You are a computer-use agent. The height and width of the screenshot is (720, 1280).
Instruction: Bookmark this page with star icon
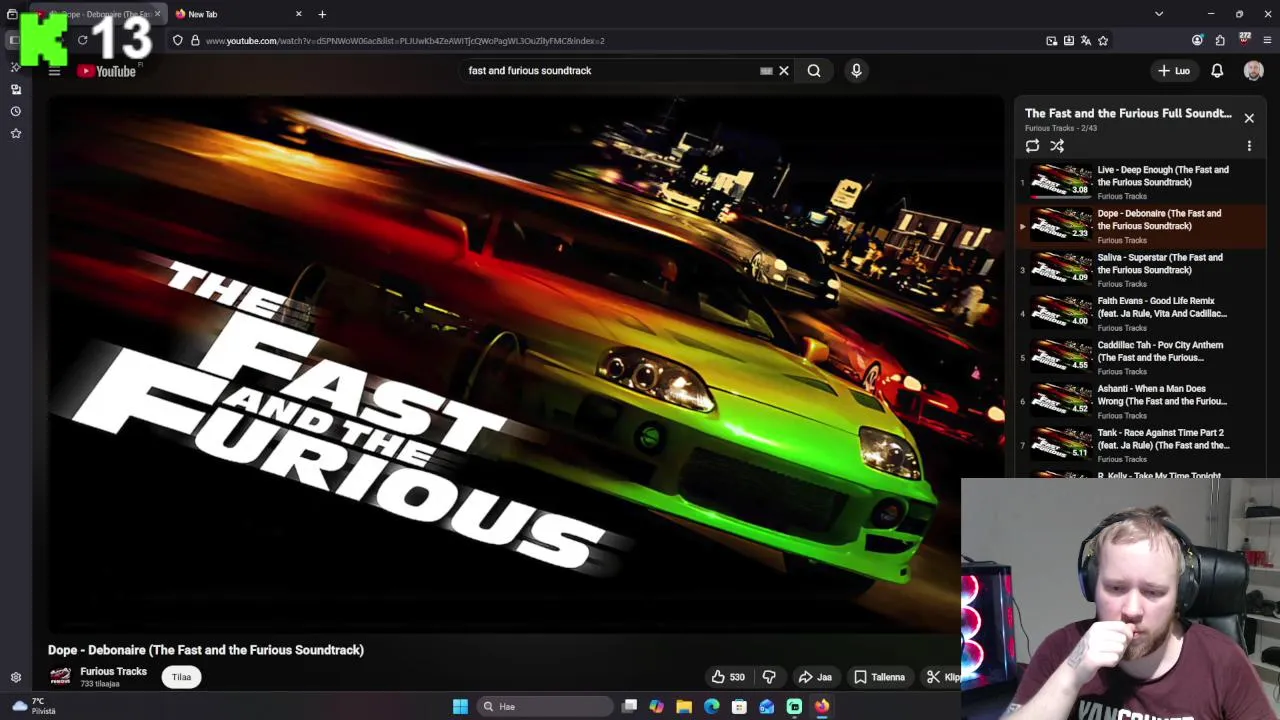(x=1103, y=41)
